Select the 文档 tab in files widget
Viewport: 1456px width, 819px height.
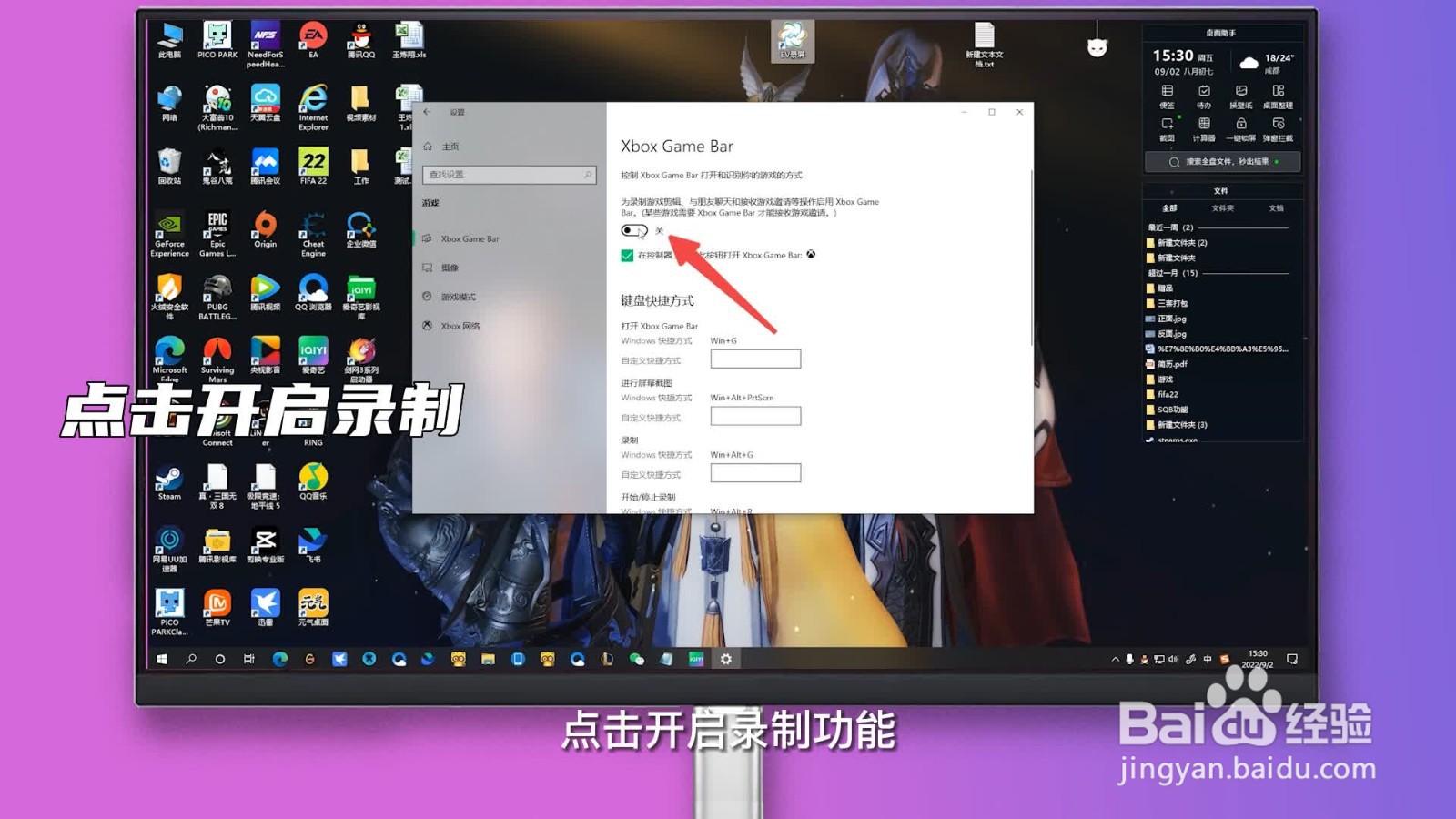(1276, 208)
